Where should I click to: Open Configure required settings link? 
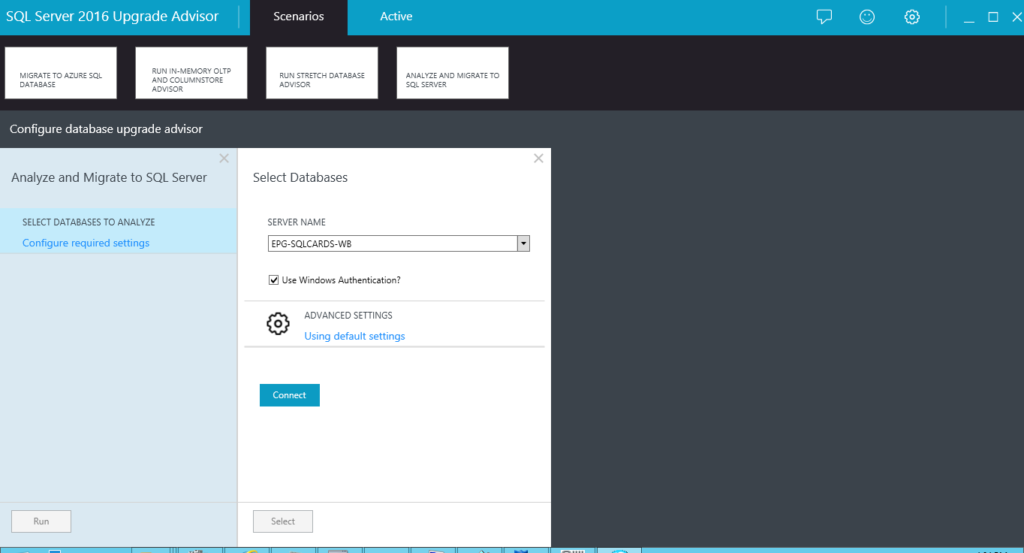[86, 243]
